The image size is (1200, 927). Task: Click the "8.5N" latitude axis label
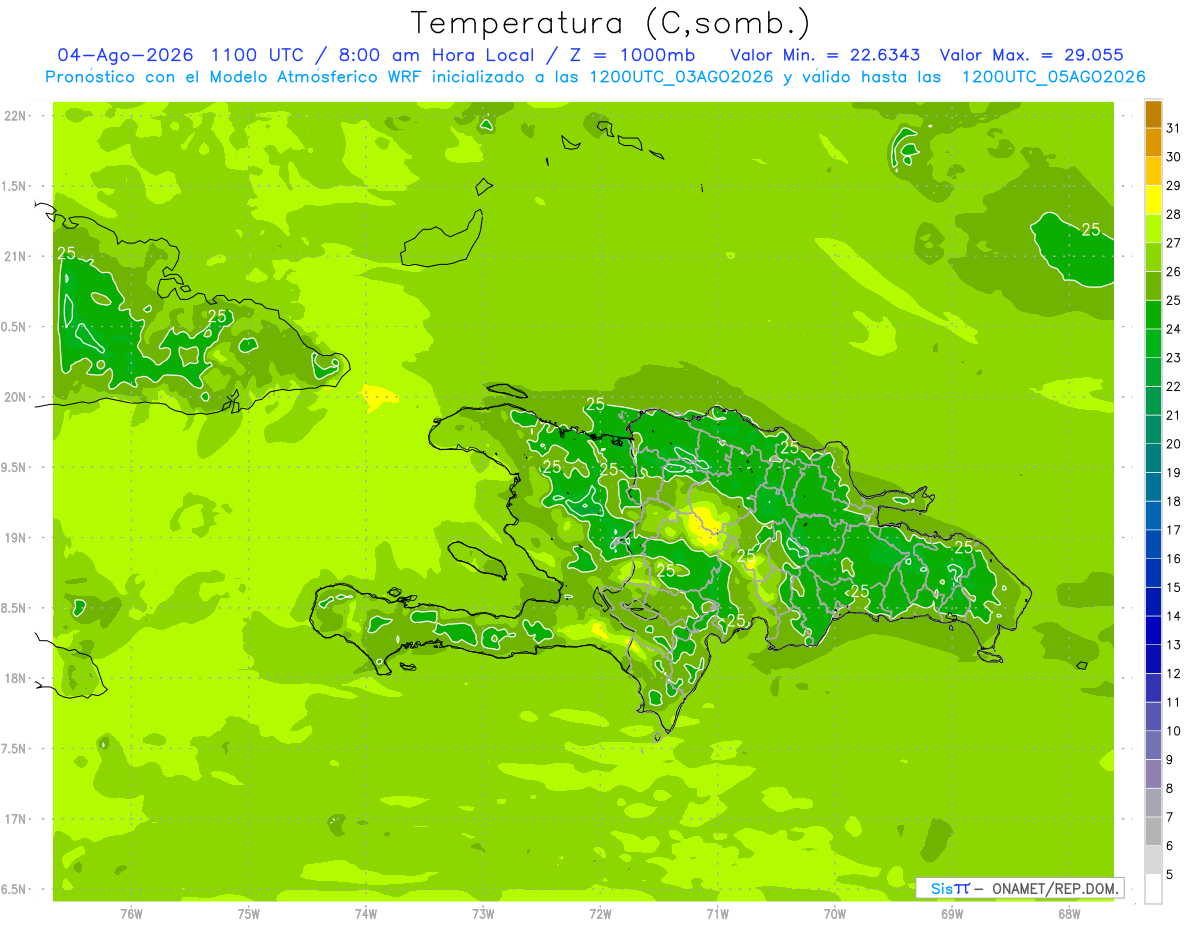[14, 608]
